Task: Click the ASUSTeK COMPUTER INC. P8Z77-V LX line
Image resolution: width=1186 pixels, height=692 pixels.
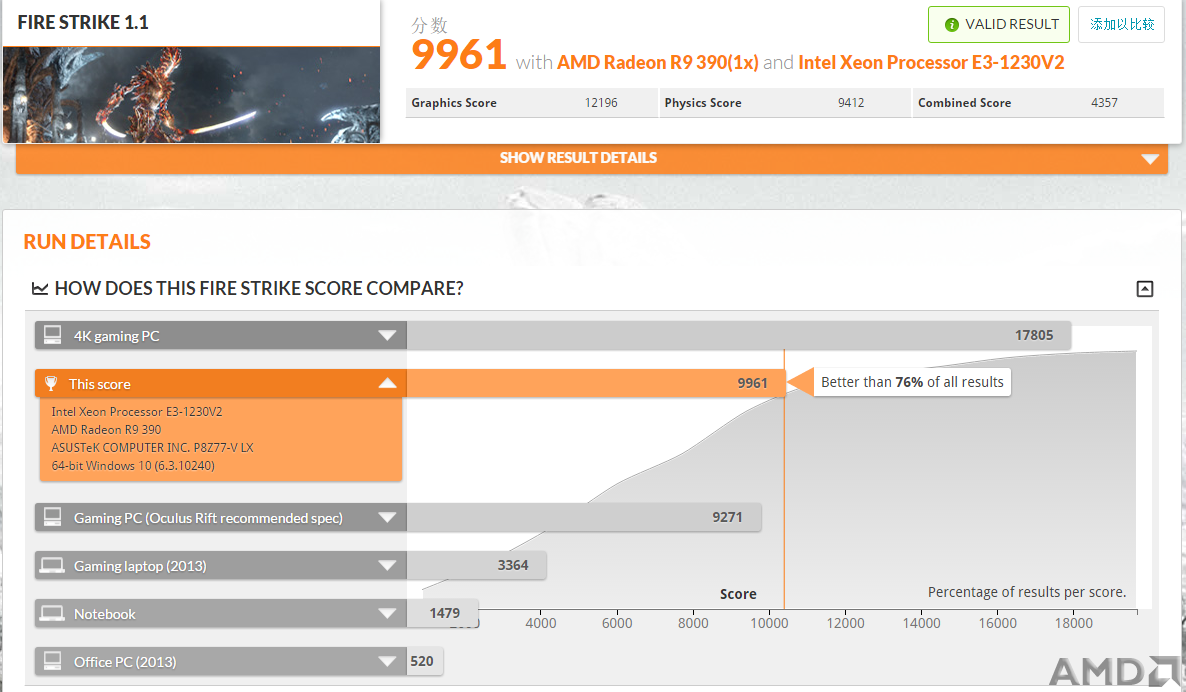Action: (x=152, y=448)
